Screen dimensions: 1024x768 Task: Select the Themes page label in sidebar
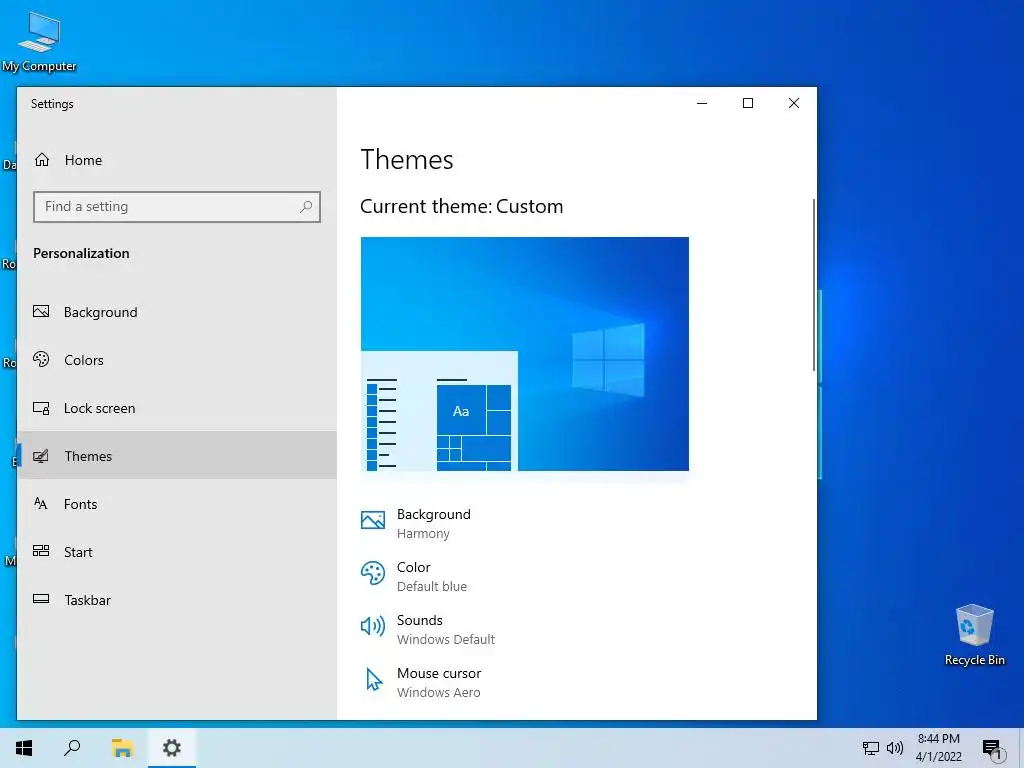[88, 456]
